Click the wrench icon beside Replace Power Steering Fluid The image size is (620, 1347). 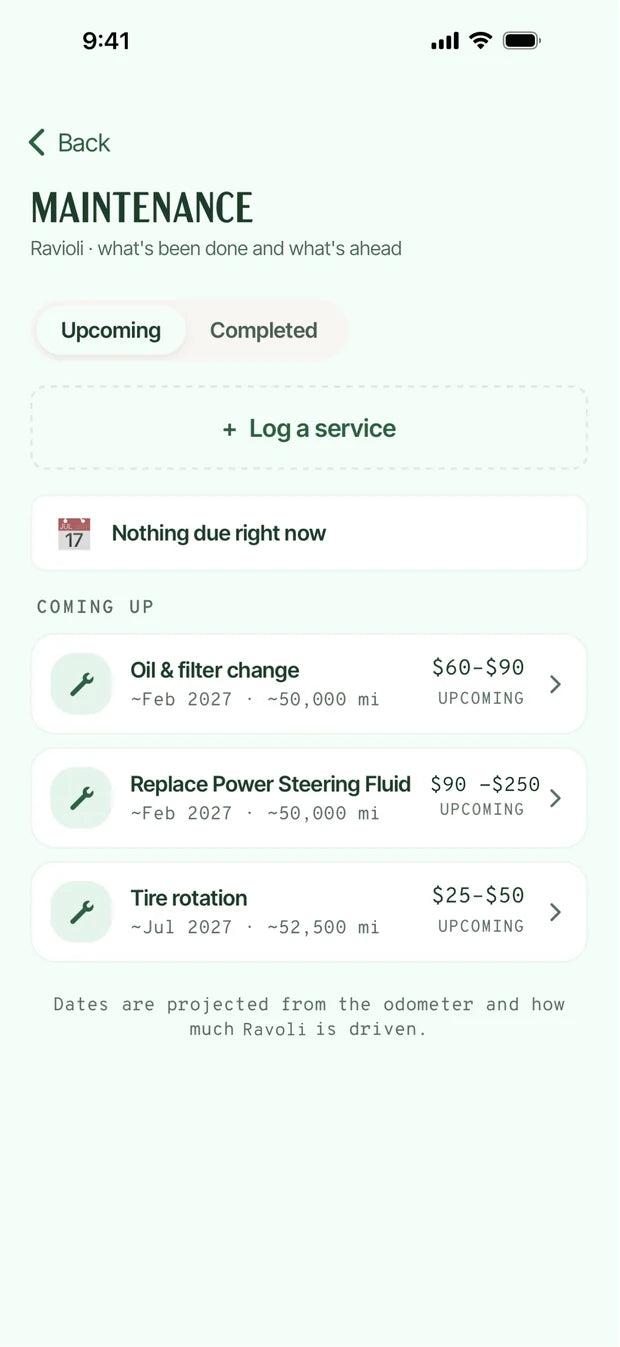coord(81,798)
